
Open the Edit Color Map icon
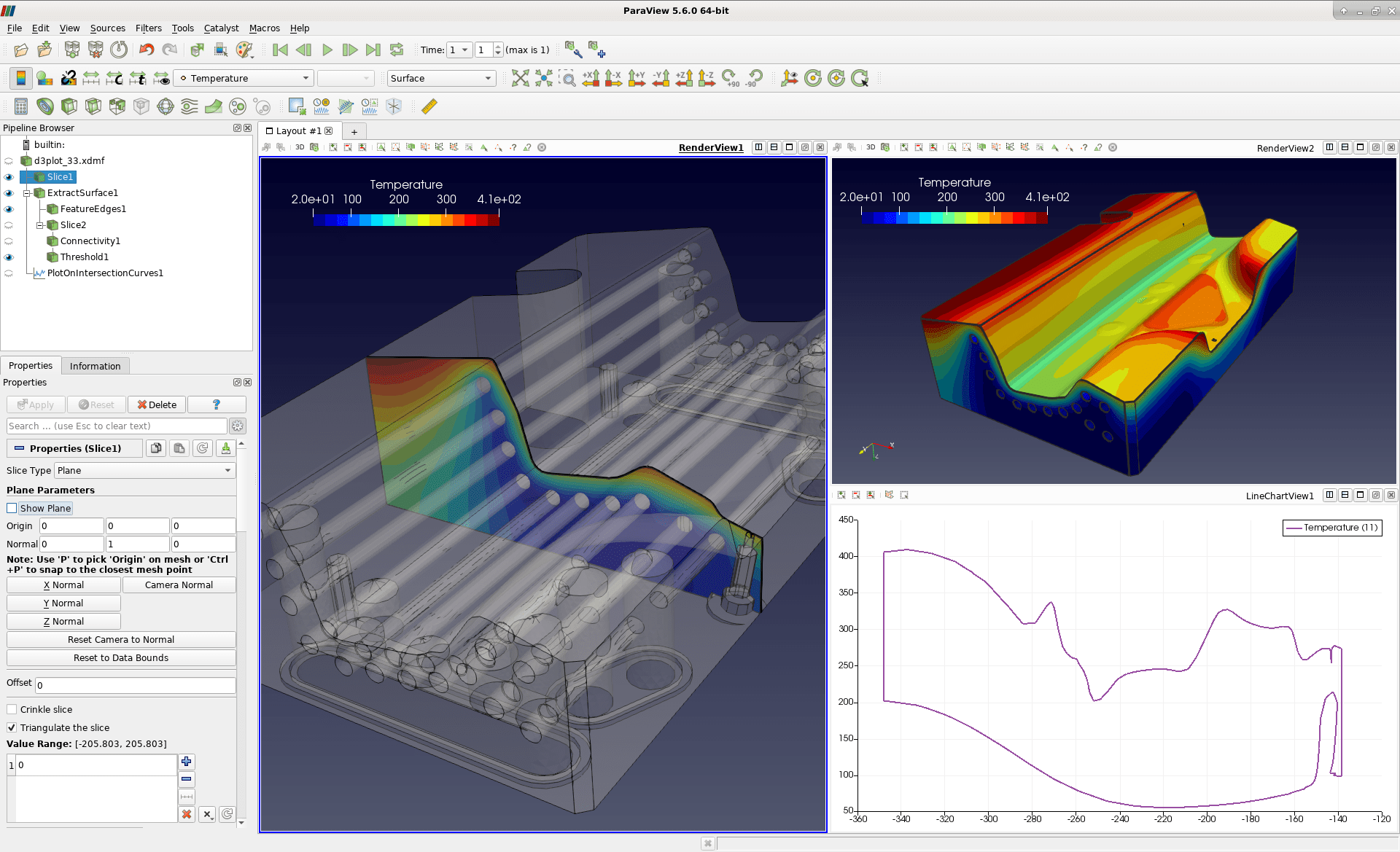pos(44,78)
